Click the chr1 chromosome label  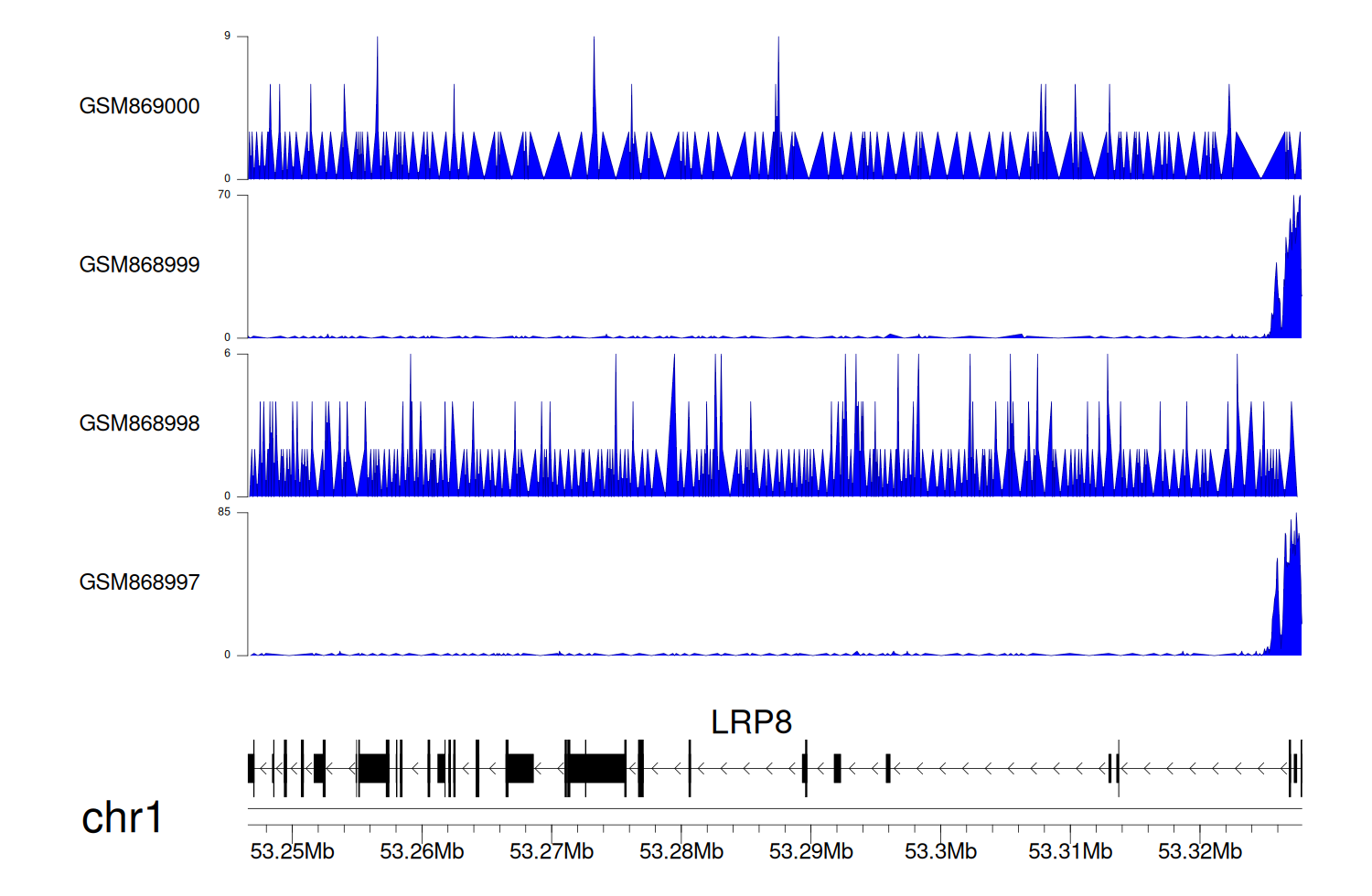122,817
